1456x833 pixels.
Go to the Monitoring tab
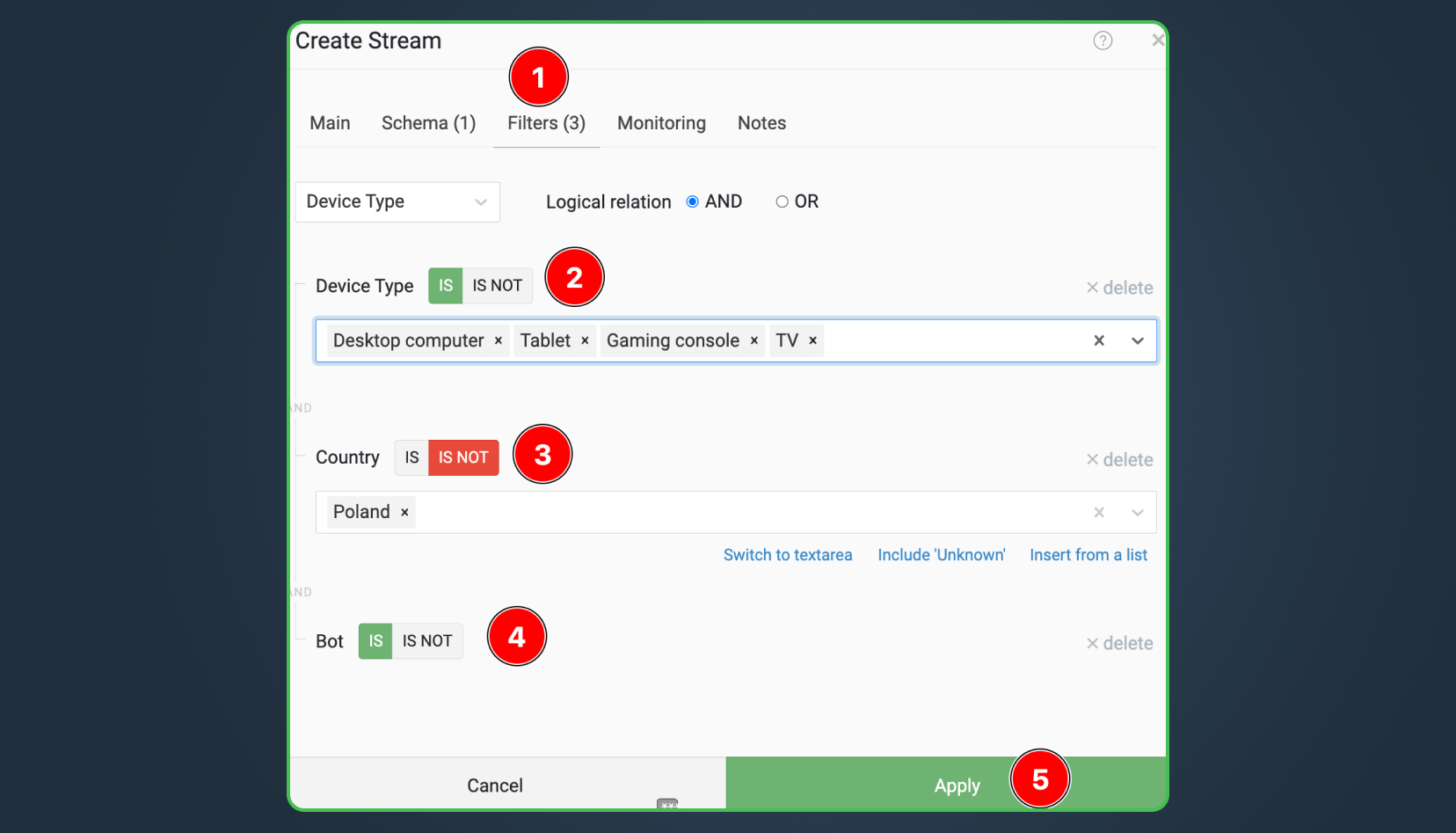point(661,123)
